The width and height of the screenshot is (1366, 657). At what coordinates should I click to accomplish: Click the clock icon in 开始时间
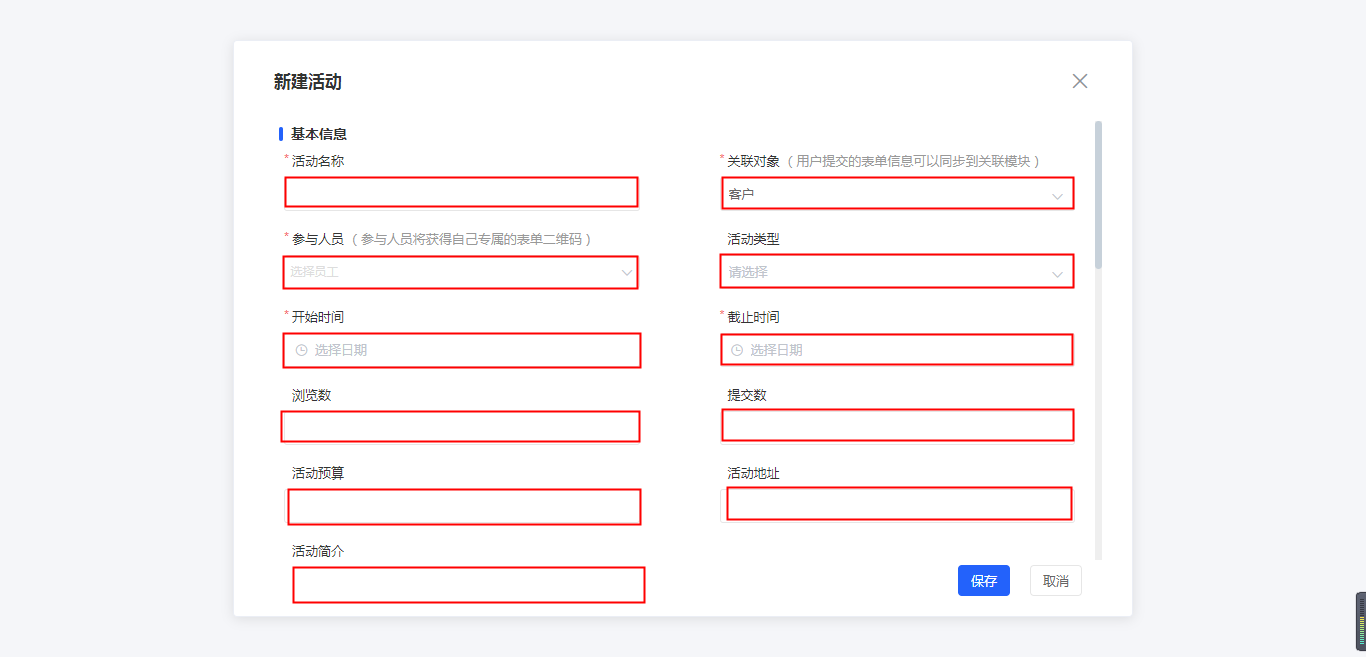(301, 350)
